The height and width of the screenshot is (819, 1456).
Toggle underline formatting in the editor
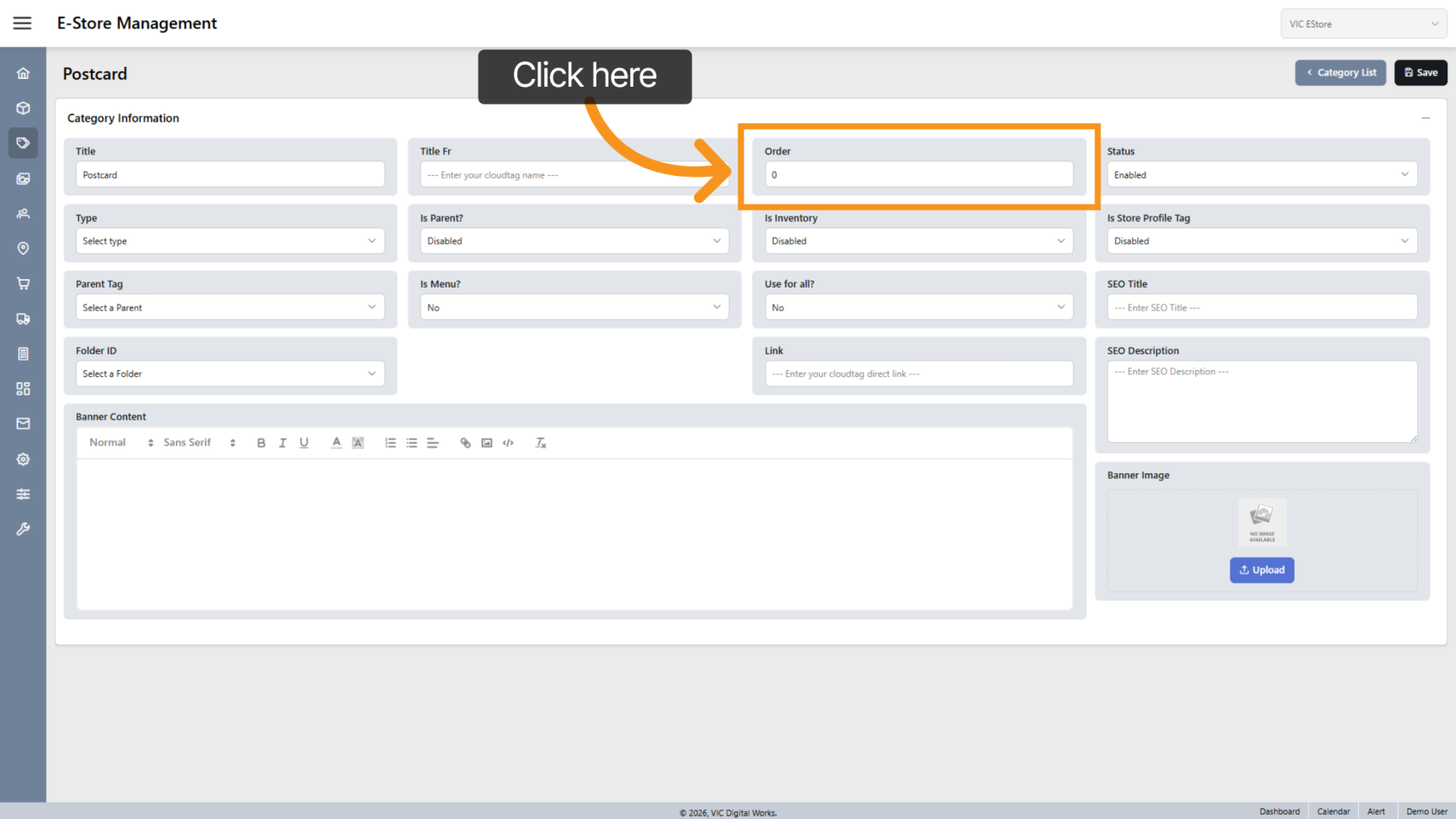point(304,443)
